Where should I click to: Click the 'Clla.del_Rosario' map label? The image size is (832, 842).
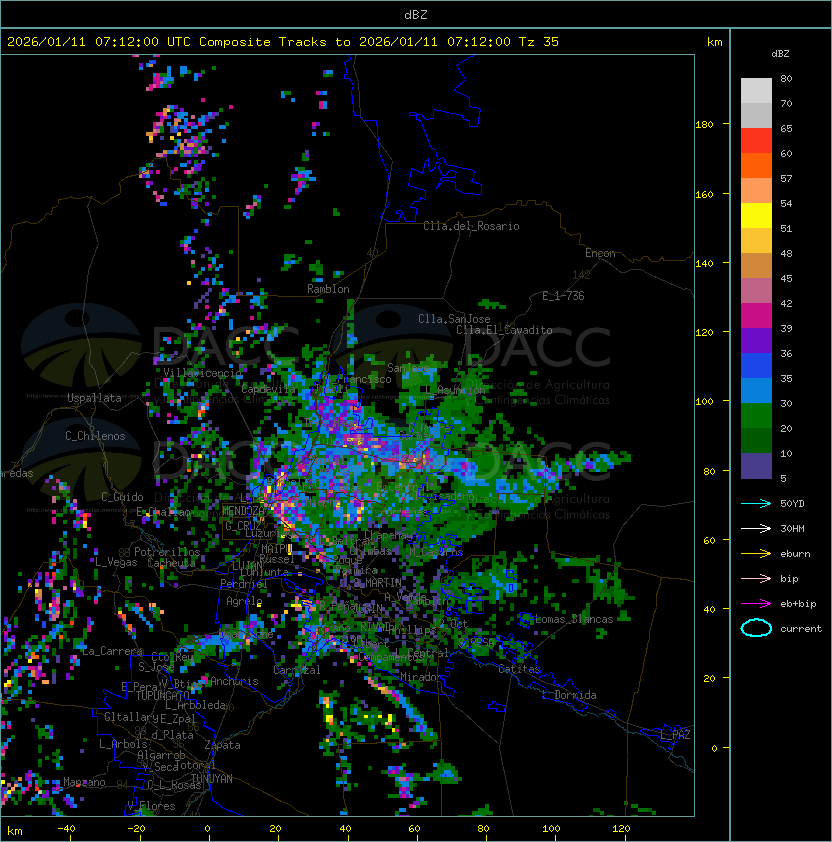[x=471, y=226]
